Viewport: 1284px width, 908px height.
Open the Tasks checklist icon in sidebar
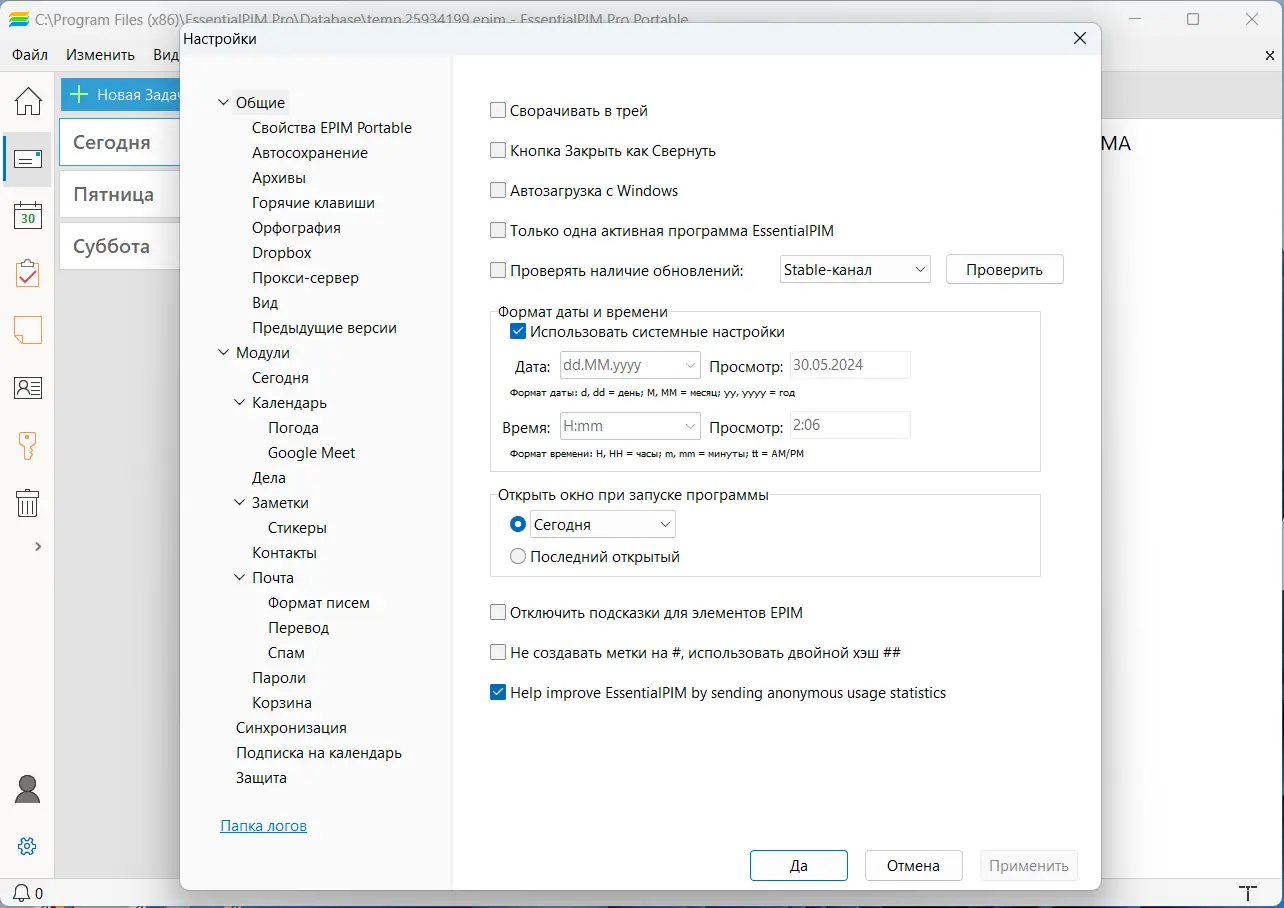[x=28, y=273]
